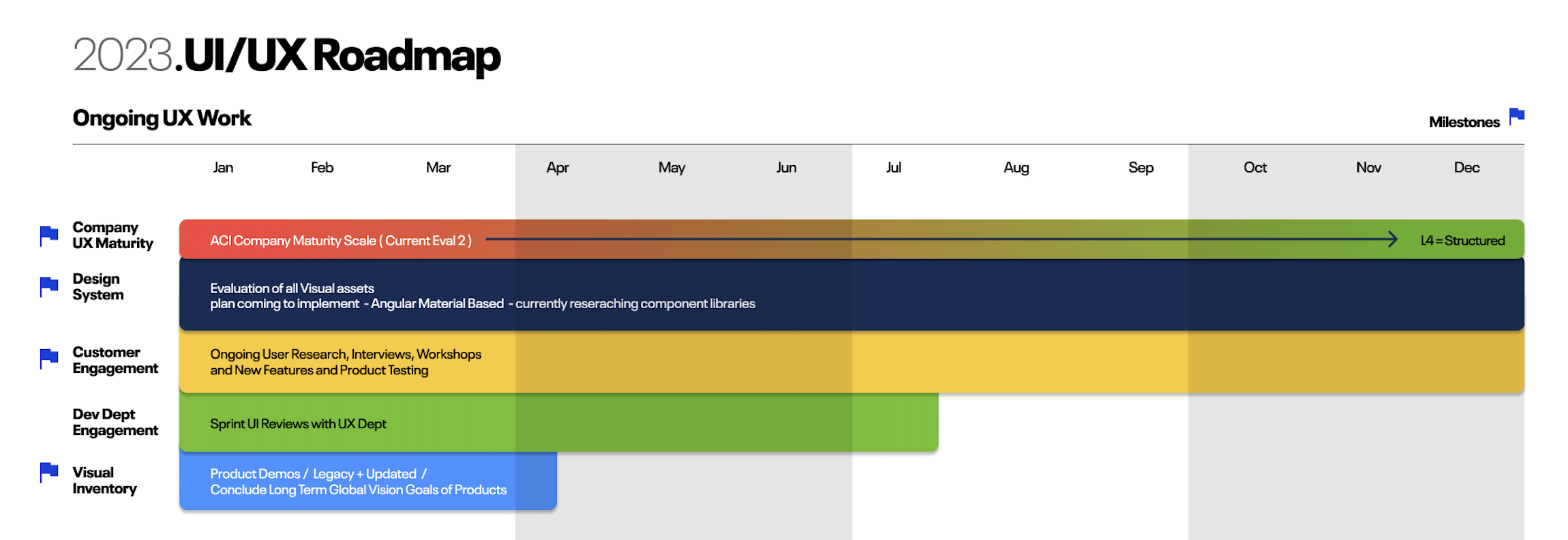1568x540 pixels.
Task: Click the Sep month header
Action: tap(1141, 168)
